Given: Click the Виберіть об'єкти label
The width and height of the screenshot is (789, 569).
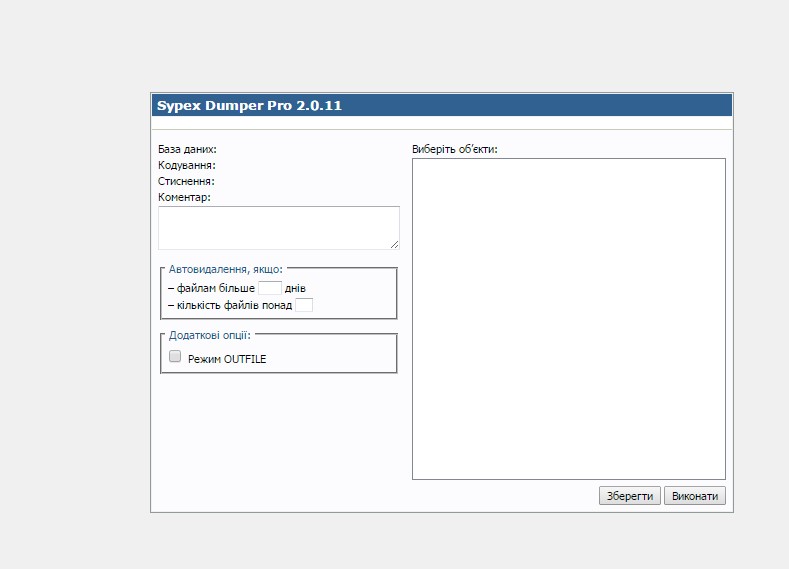Looking at the screenshot, I should coord(454,149).
